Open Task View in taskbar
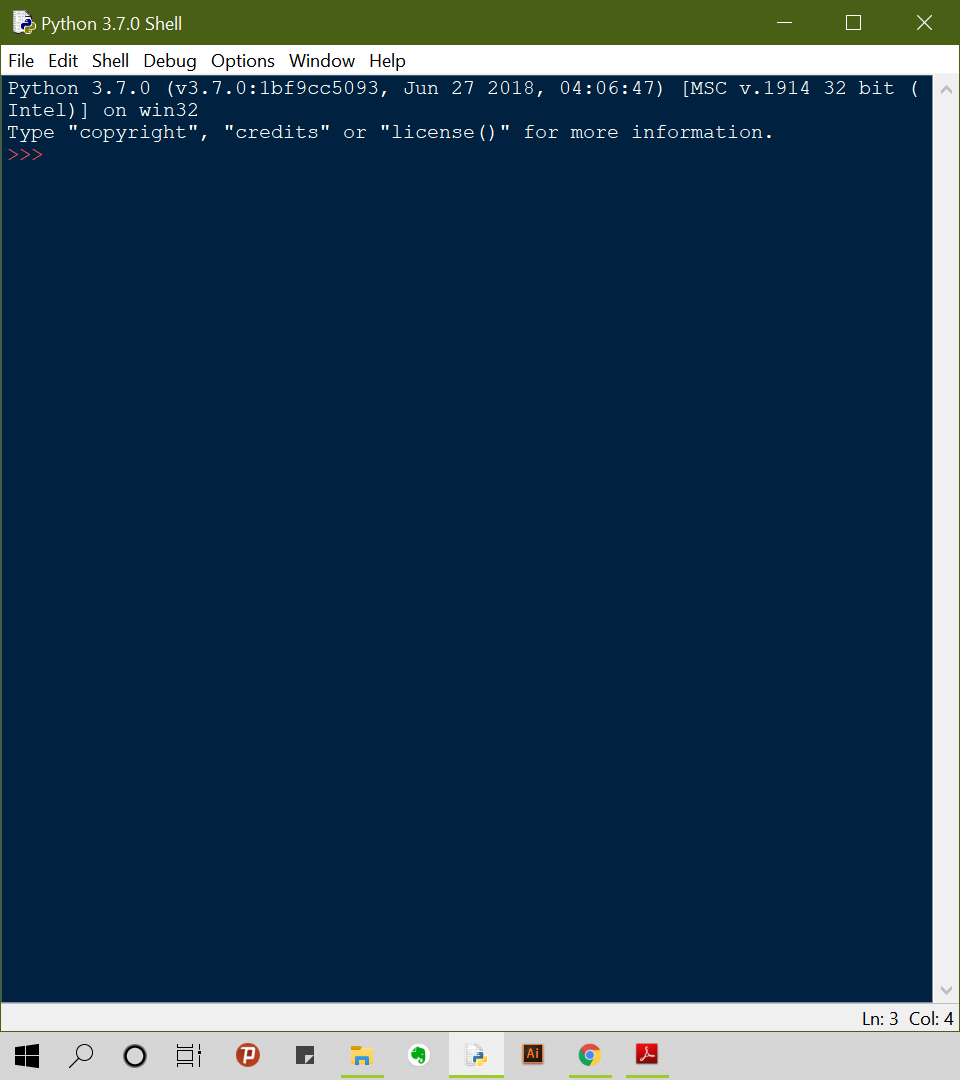This screenshot has height=1080, width=960. [x=189, y=1055]
